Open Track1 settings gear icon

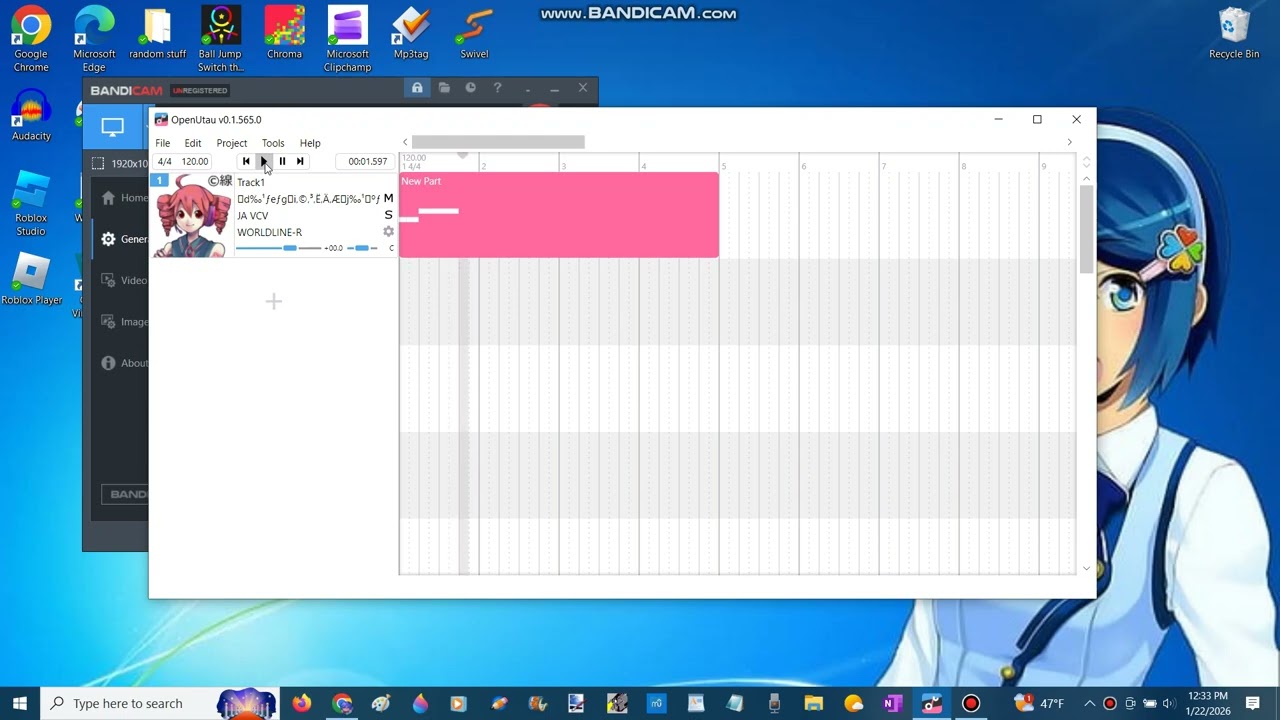(x=388, y=232)
